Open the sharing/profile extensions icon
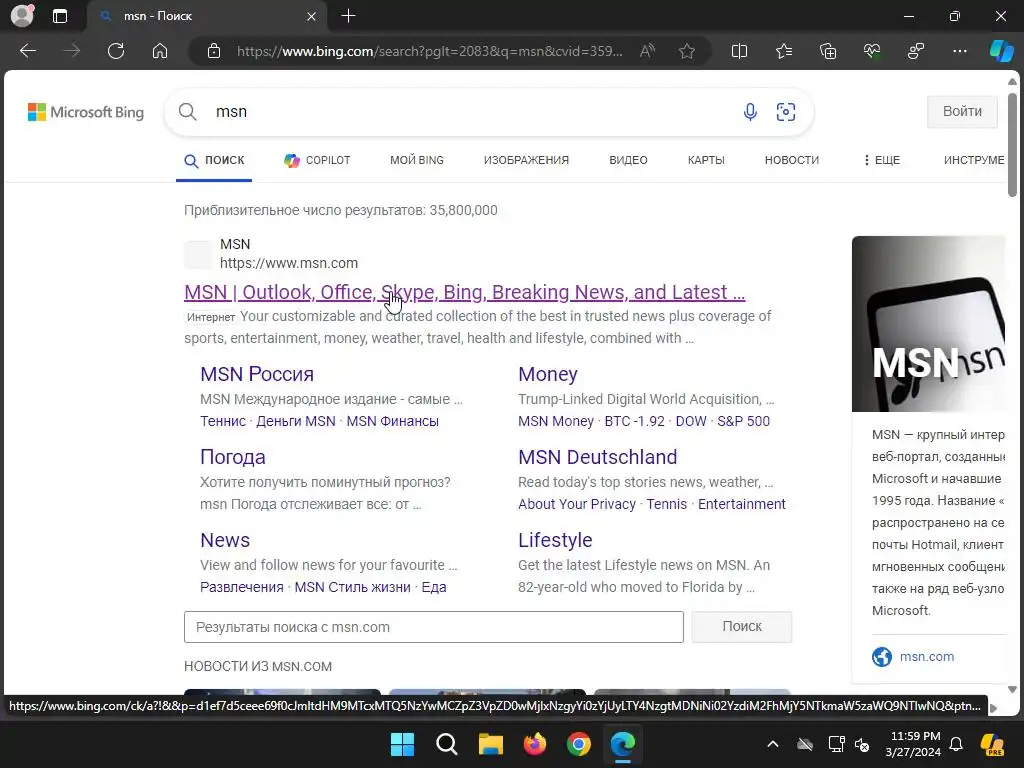Image resolution: width=1024 pixels, height=768 pixels. coord(916,51)
